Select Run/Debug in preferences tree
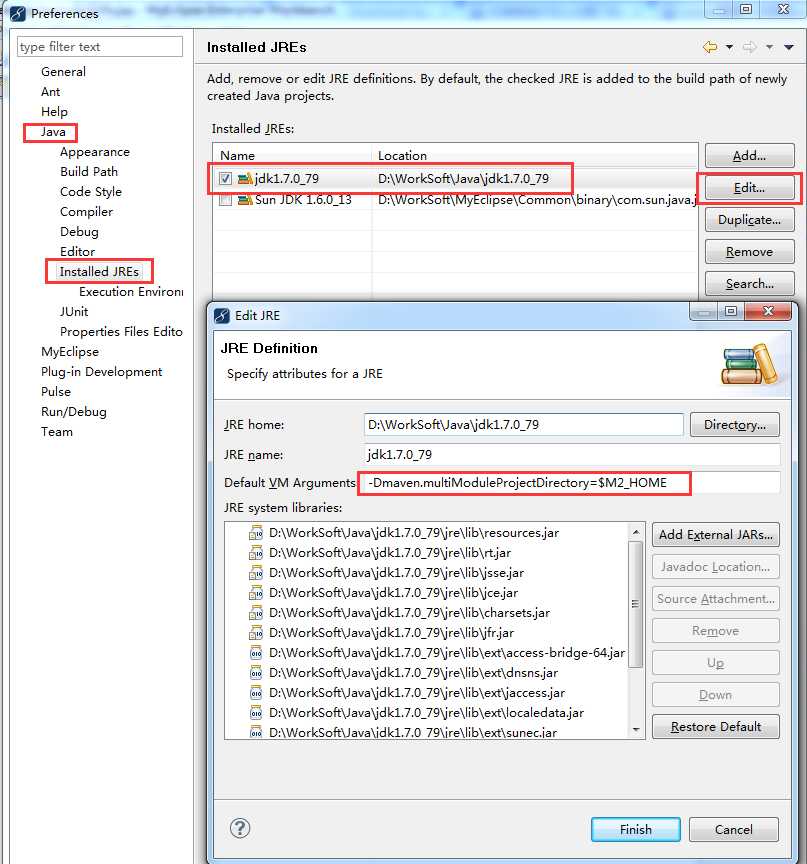 coord(74,412)
